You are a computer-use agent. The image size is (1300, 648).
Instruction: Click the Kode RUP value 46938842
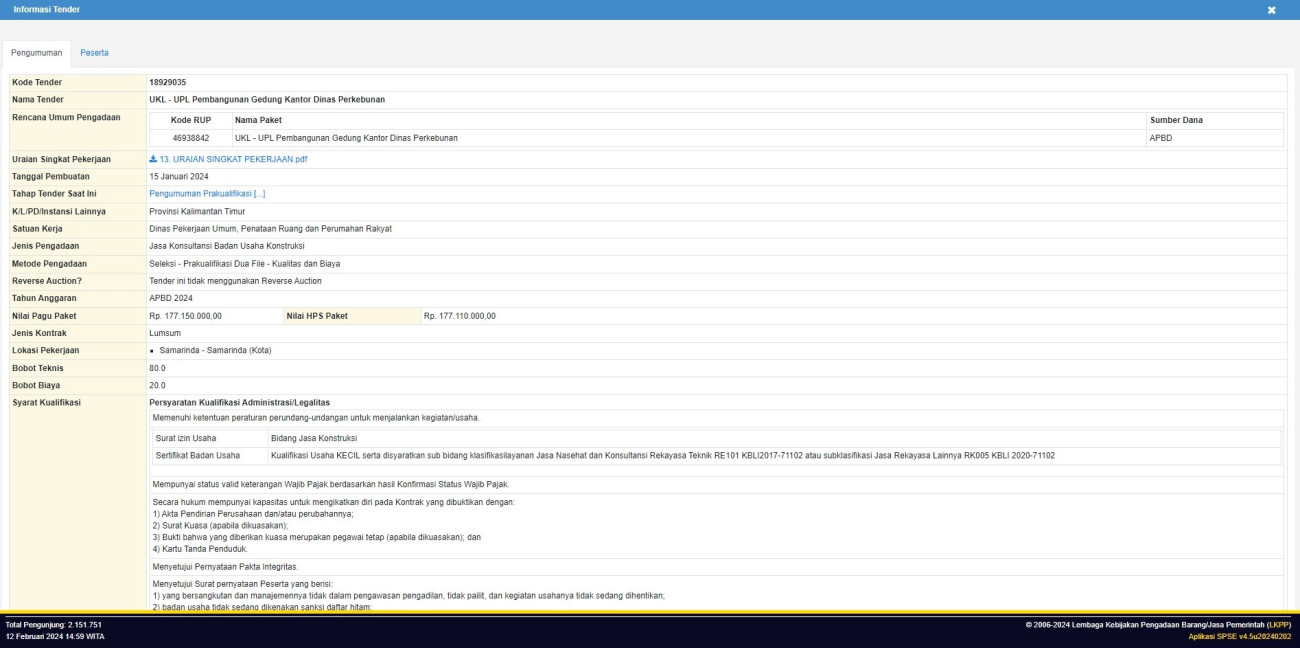point(190,138)
